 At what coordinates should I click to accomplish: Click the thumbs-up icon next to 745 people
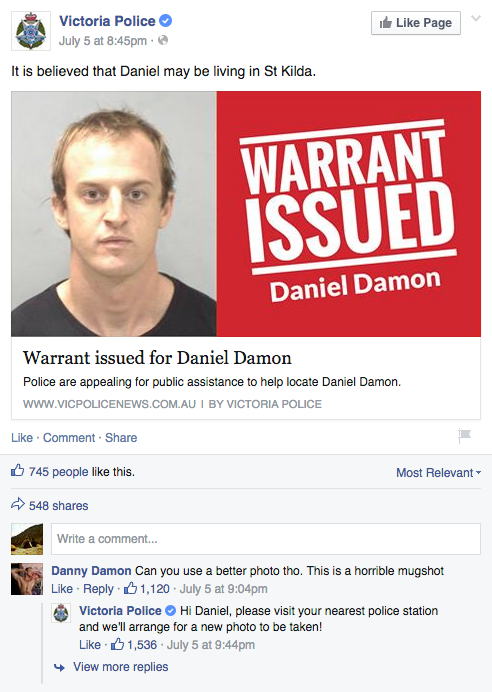coord(18,470)
